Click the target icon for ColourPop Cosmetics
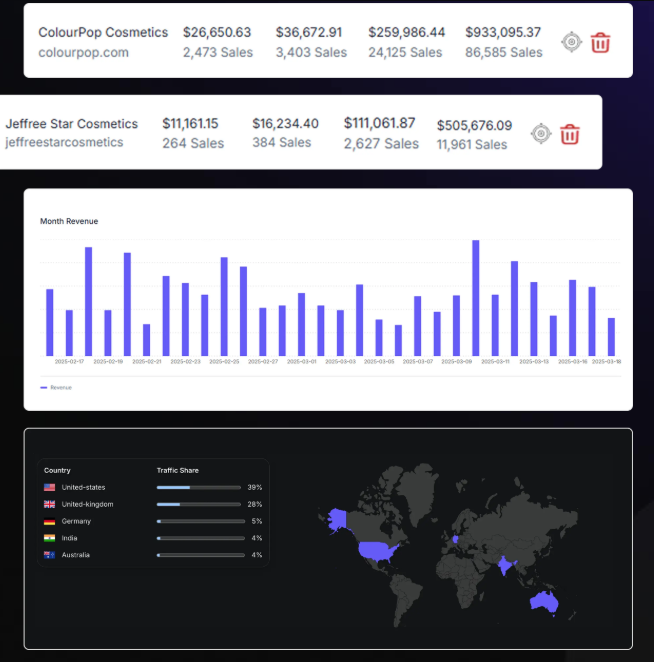This screenshot has height=662, width=654. click(572, 42)
